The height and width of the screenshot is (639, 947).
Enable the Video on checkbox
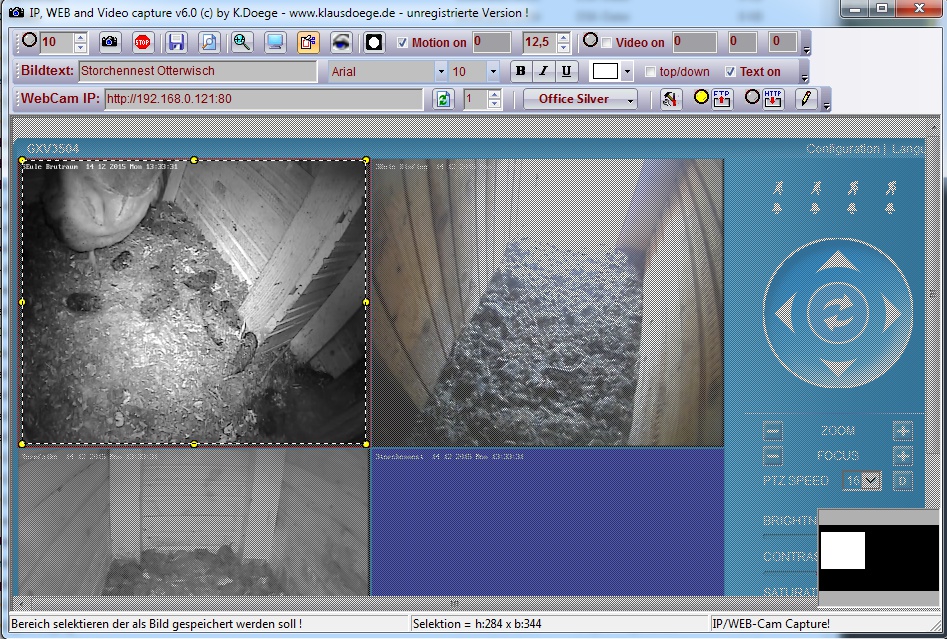(x=607, y=43)
